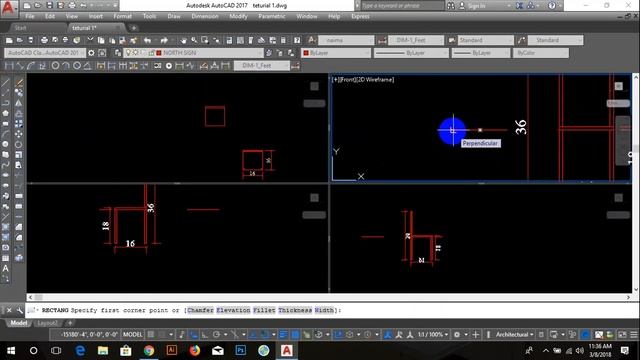Open the 1:1 / 100% annotation scale dropdown

pos(433,335)
